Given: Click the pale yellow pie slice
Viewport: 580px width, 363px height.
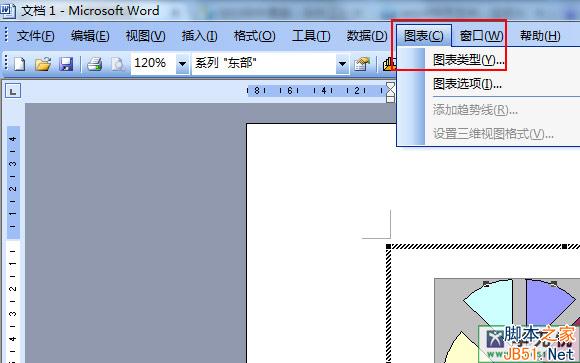Looking at the screenshot, I should [x=461, y=350].
